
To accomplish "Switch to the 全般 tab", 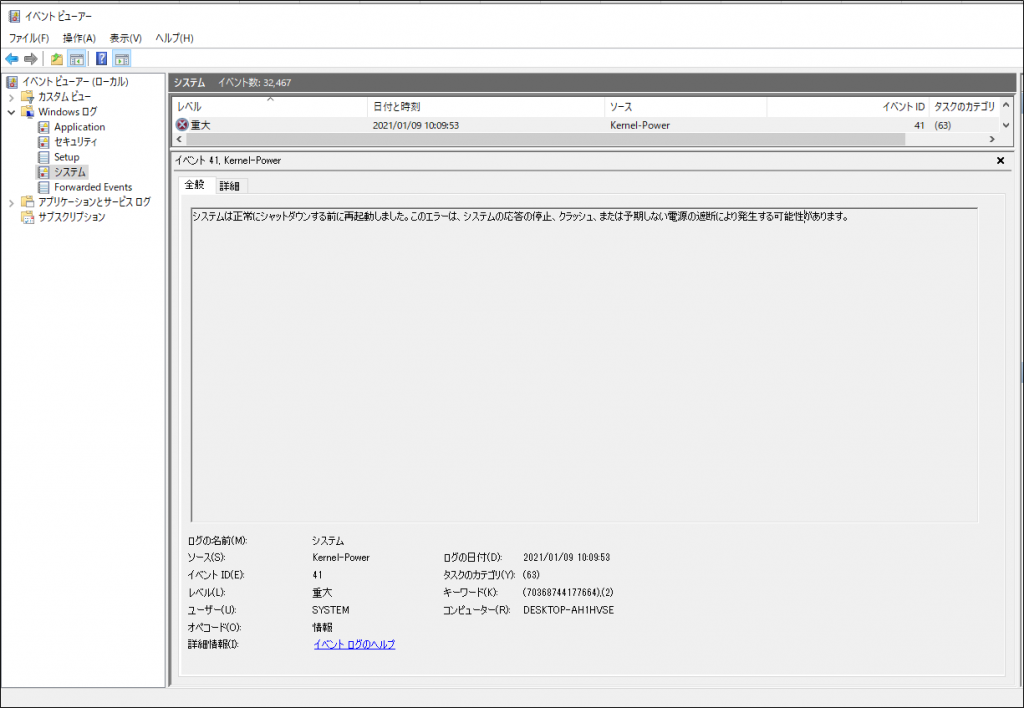I will point(195,185).
